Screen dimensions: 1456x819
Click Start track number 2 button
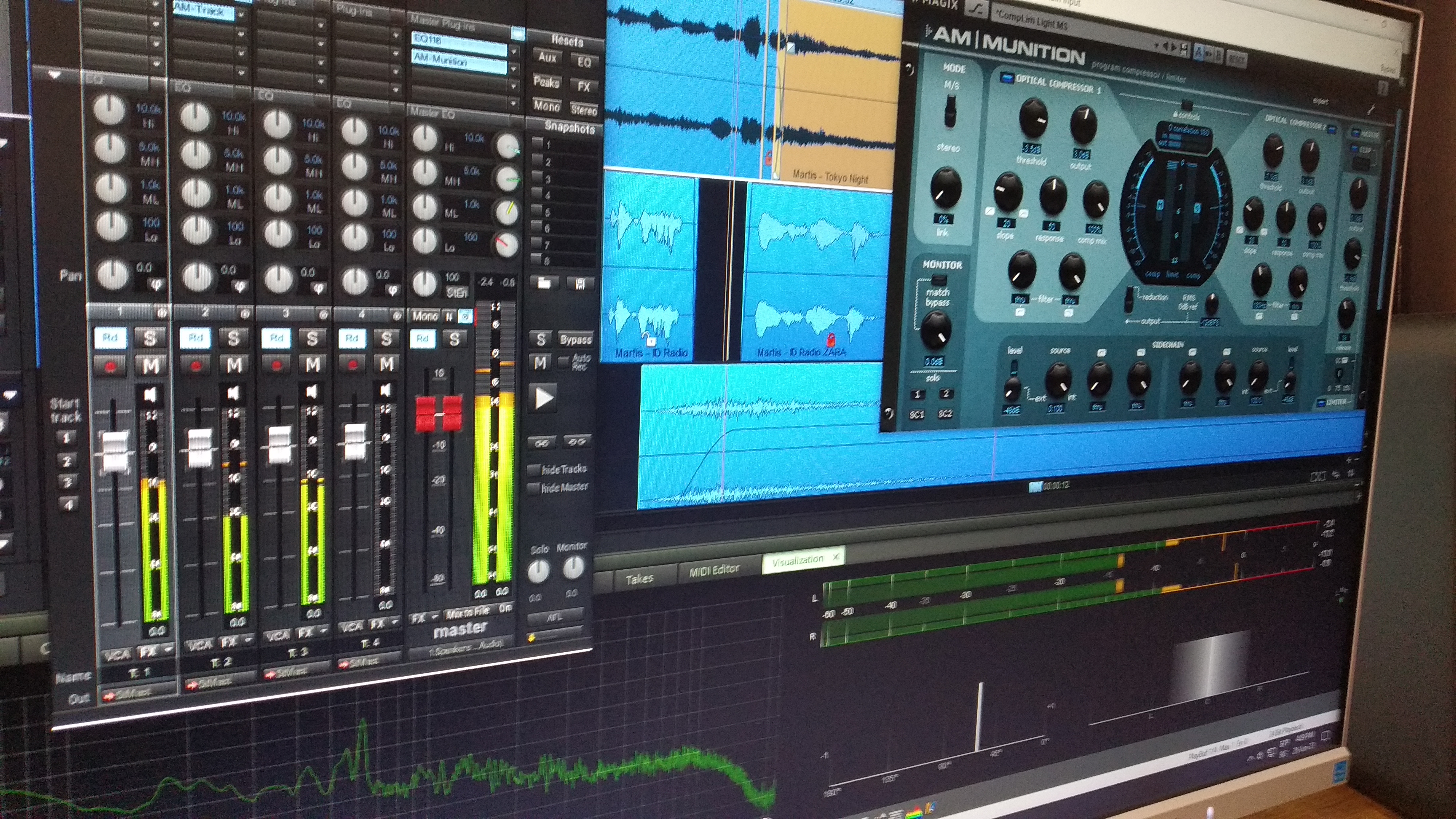(x=67, y=461)
